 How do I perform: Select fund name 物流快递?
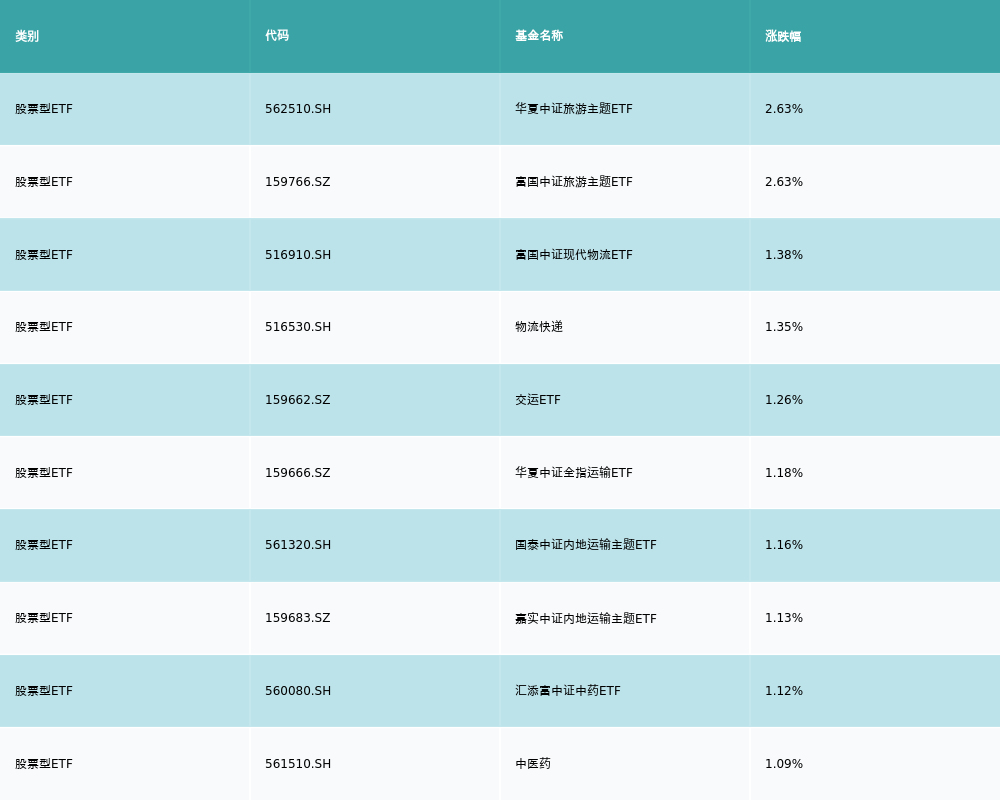click(x=539, y=327)
